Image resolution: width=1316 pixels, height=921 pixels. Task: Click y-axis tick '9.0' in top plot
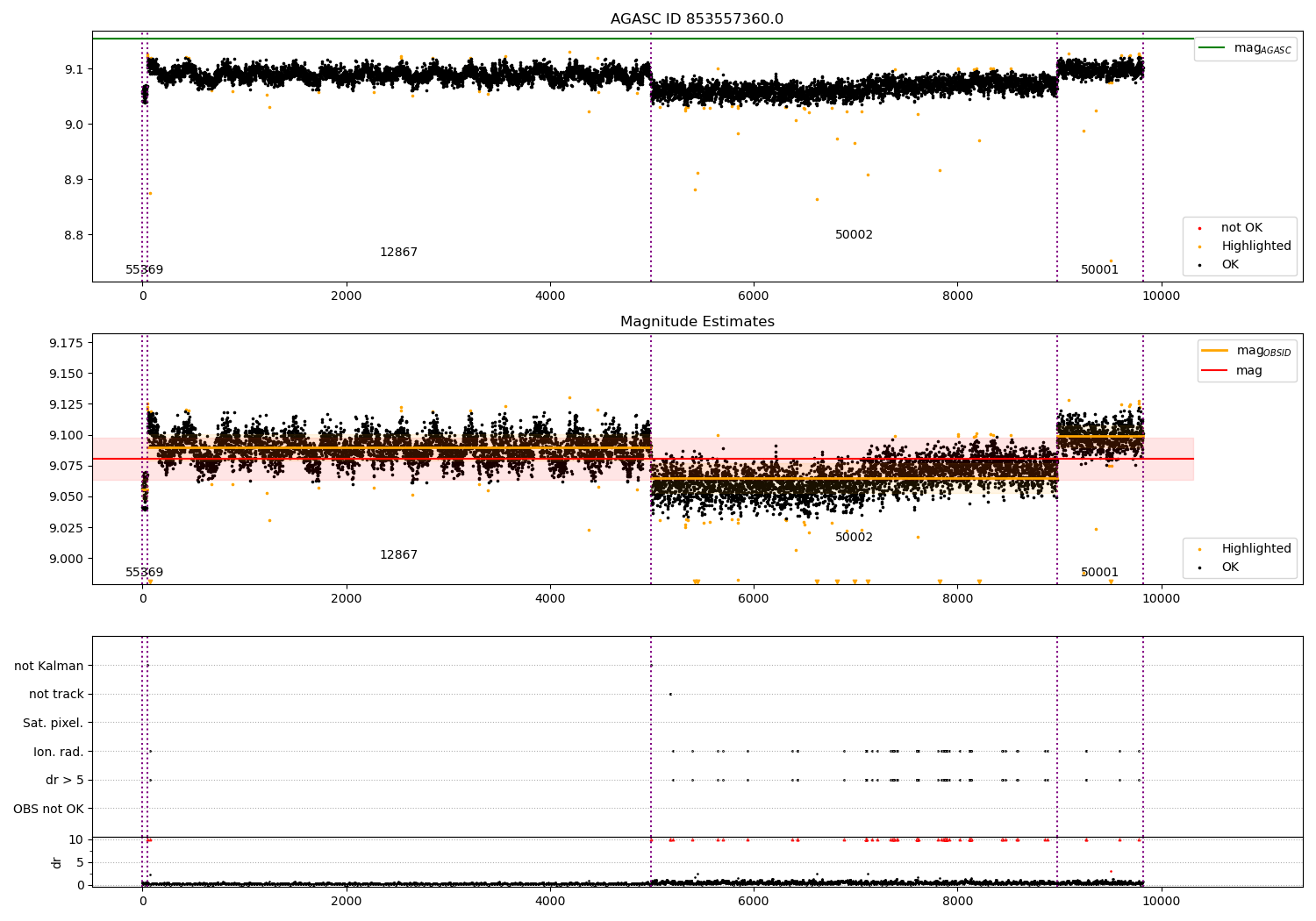click(x=74, y=125)
